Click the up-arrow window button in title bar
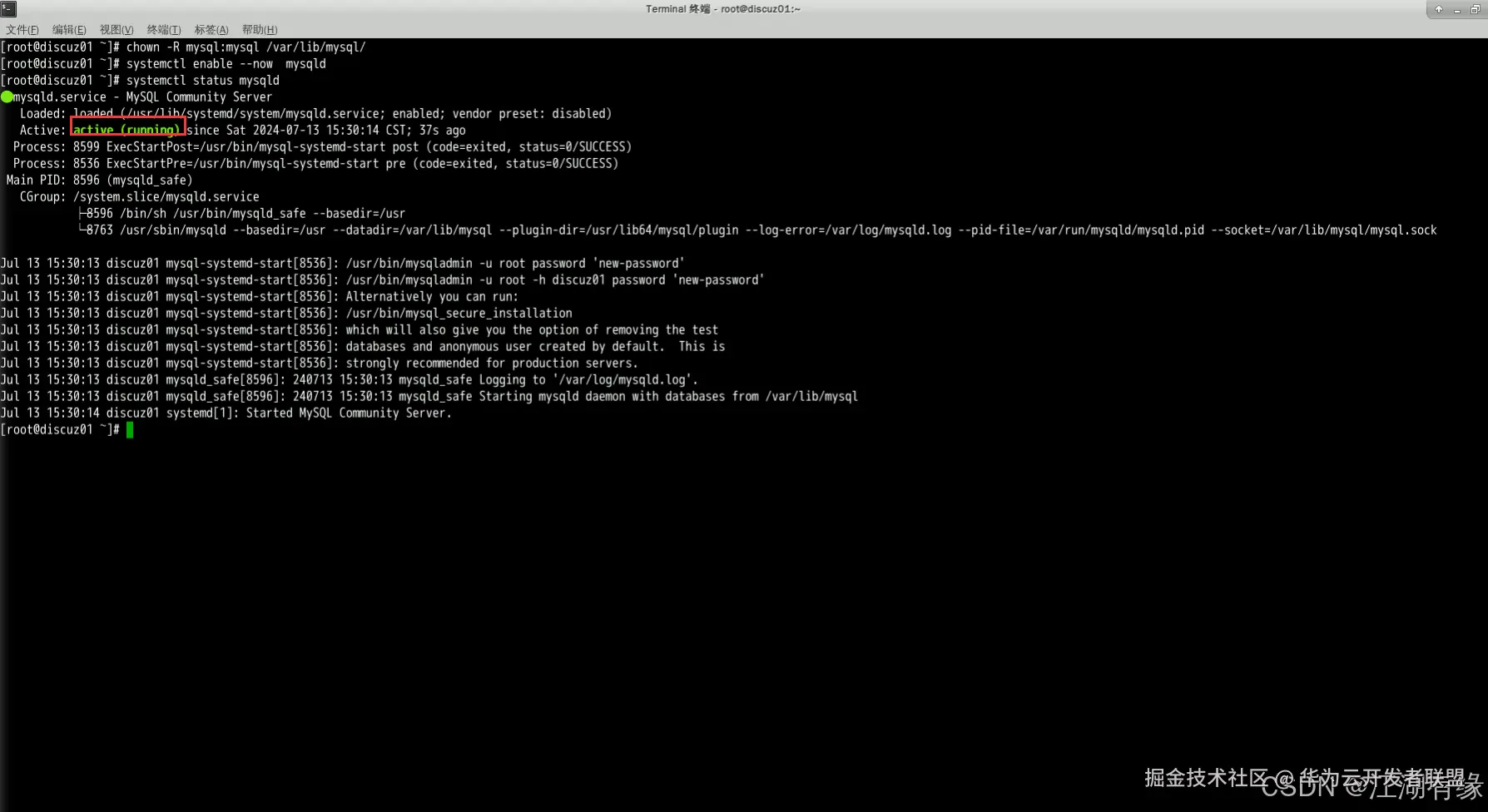Image resolution: width=1488 pixels, height=812 pixels. tap(1439, 9)
